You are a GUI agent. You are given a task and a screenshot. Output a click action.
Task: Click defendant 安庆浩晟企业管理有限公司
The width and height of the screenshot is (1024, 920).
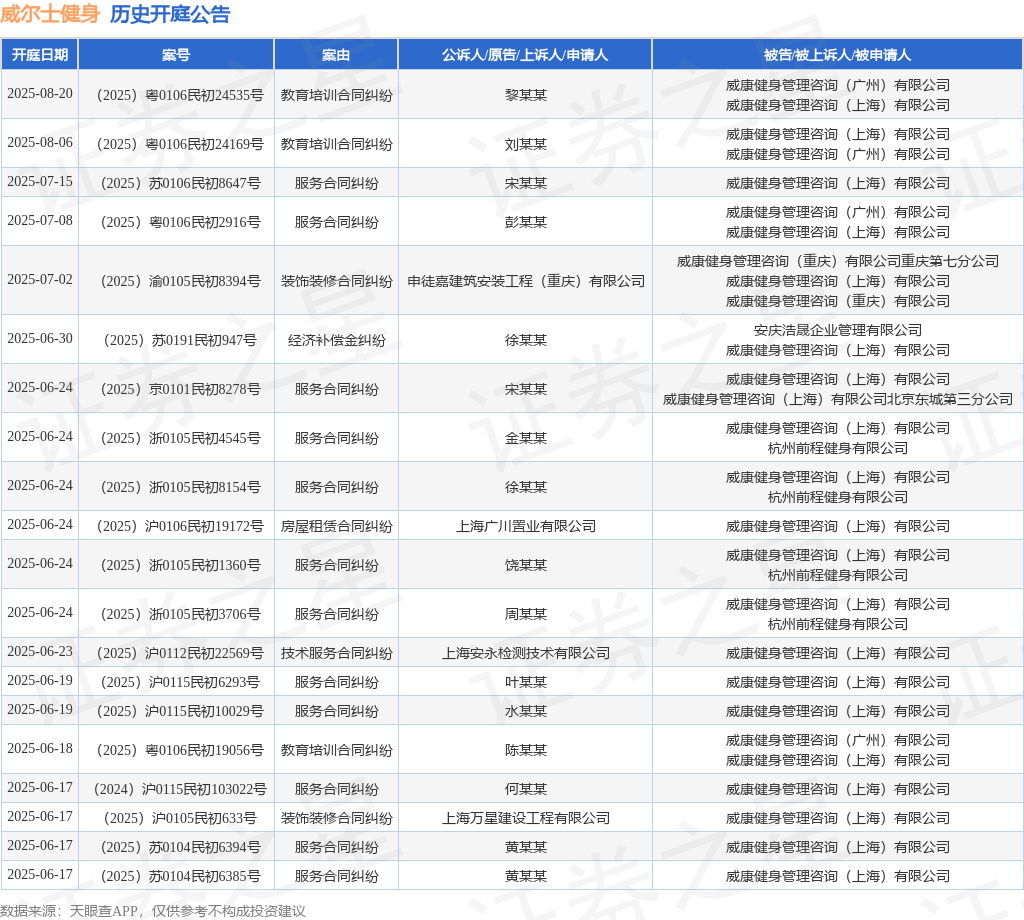click(837, 330)
